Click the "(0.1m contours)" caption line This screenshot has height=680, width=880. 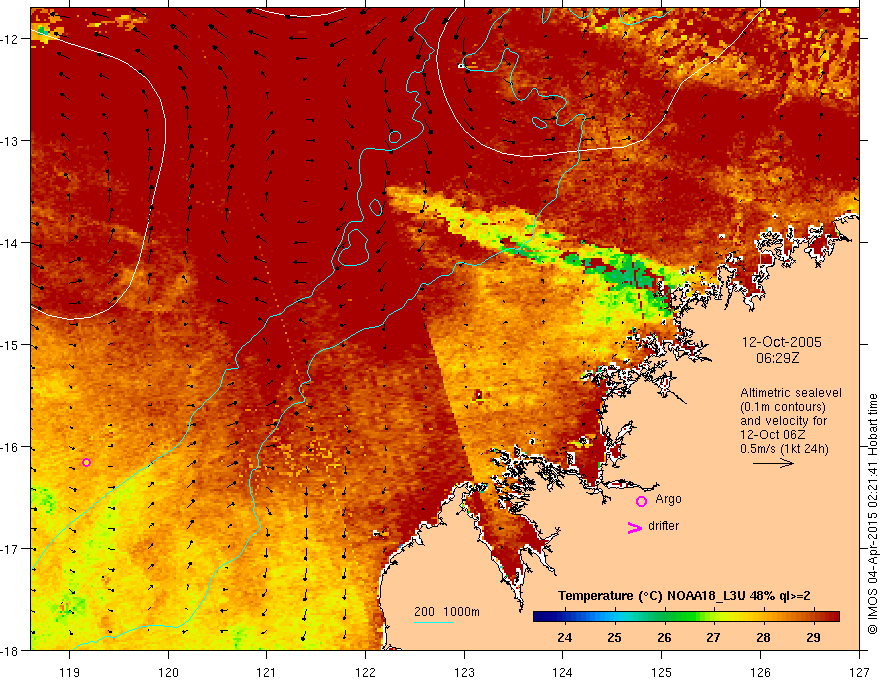pyautogui.click(x=783, y=407)
